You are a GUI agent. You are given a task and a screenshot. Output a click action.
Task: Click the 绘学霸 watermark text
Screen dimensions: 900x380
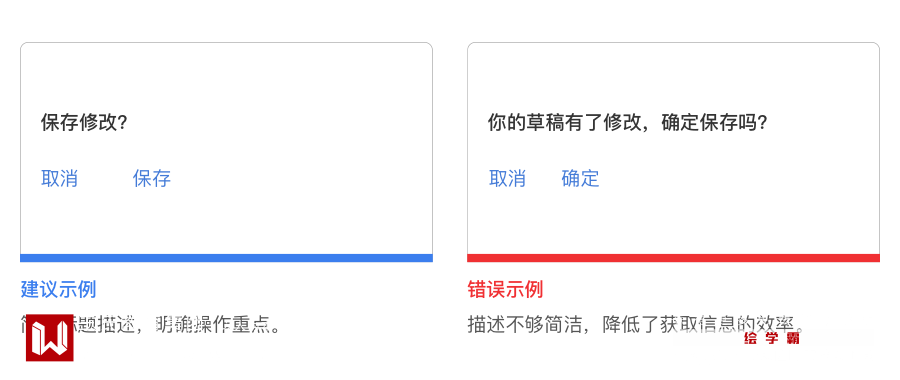point(771,339)
